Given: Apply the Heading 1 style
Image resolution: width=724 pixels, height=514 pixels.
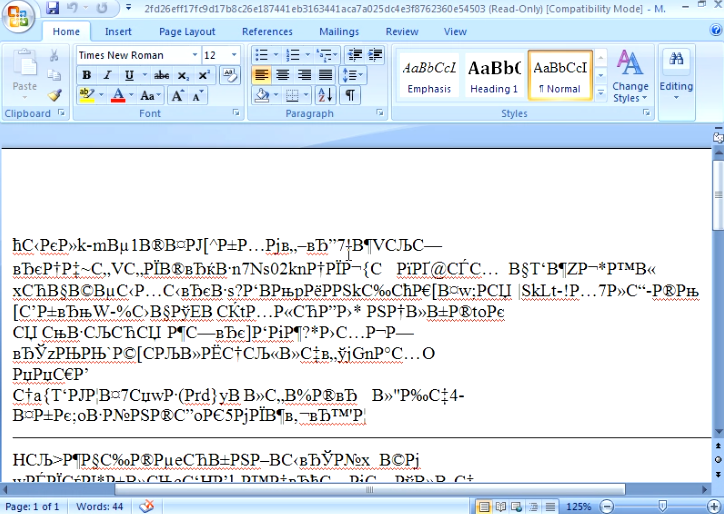Looking at the screenshot, I should (x=494, y=76).
